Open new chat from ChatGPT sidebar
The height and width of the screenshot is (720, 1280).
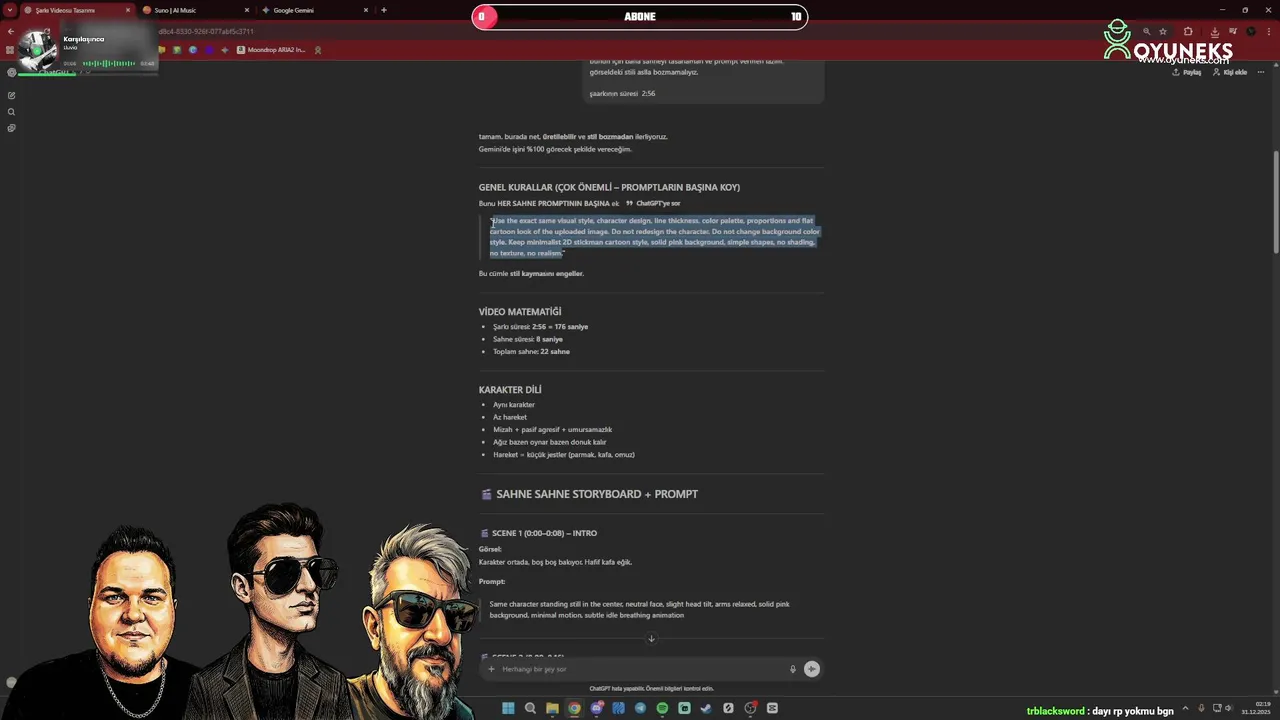(11, 96)
